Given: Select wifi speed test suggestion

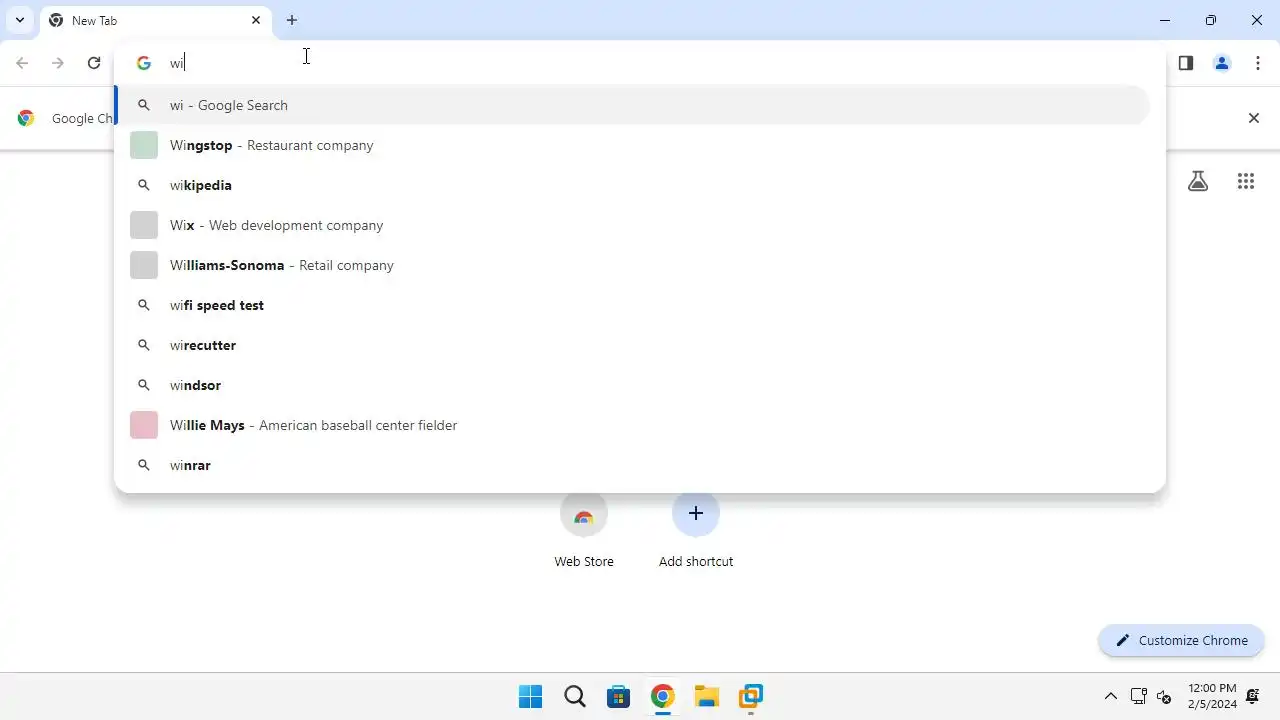Looking at the screenshot, I should 632,305.
